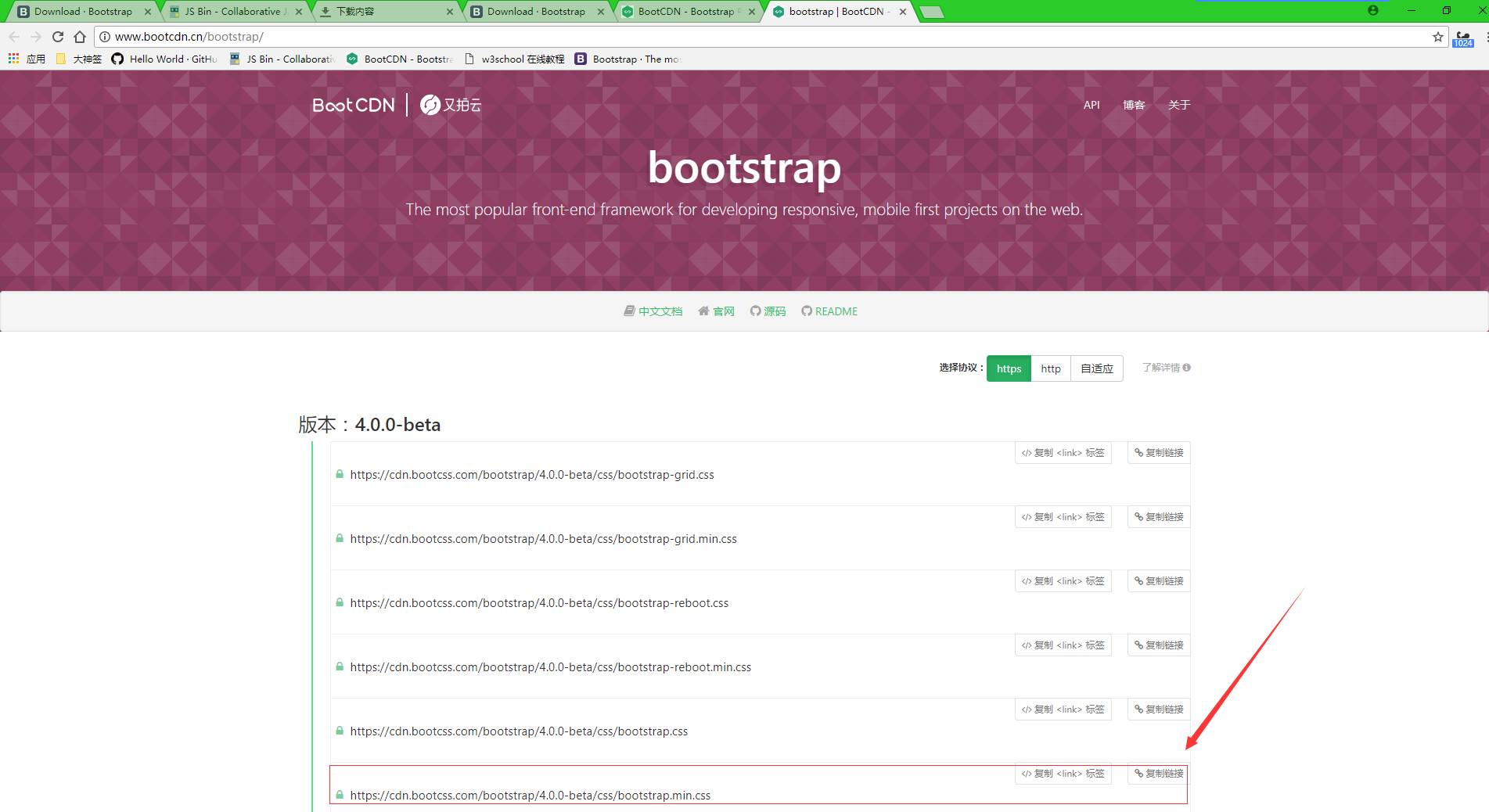Click the browser forward arrow
Screen dimensions: 1489x812
pyautogui.click(x=36, y=37)
